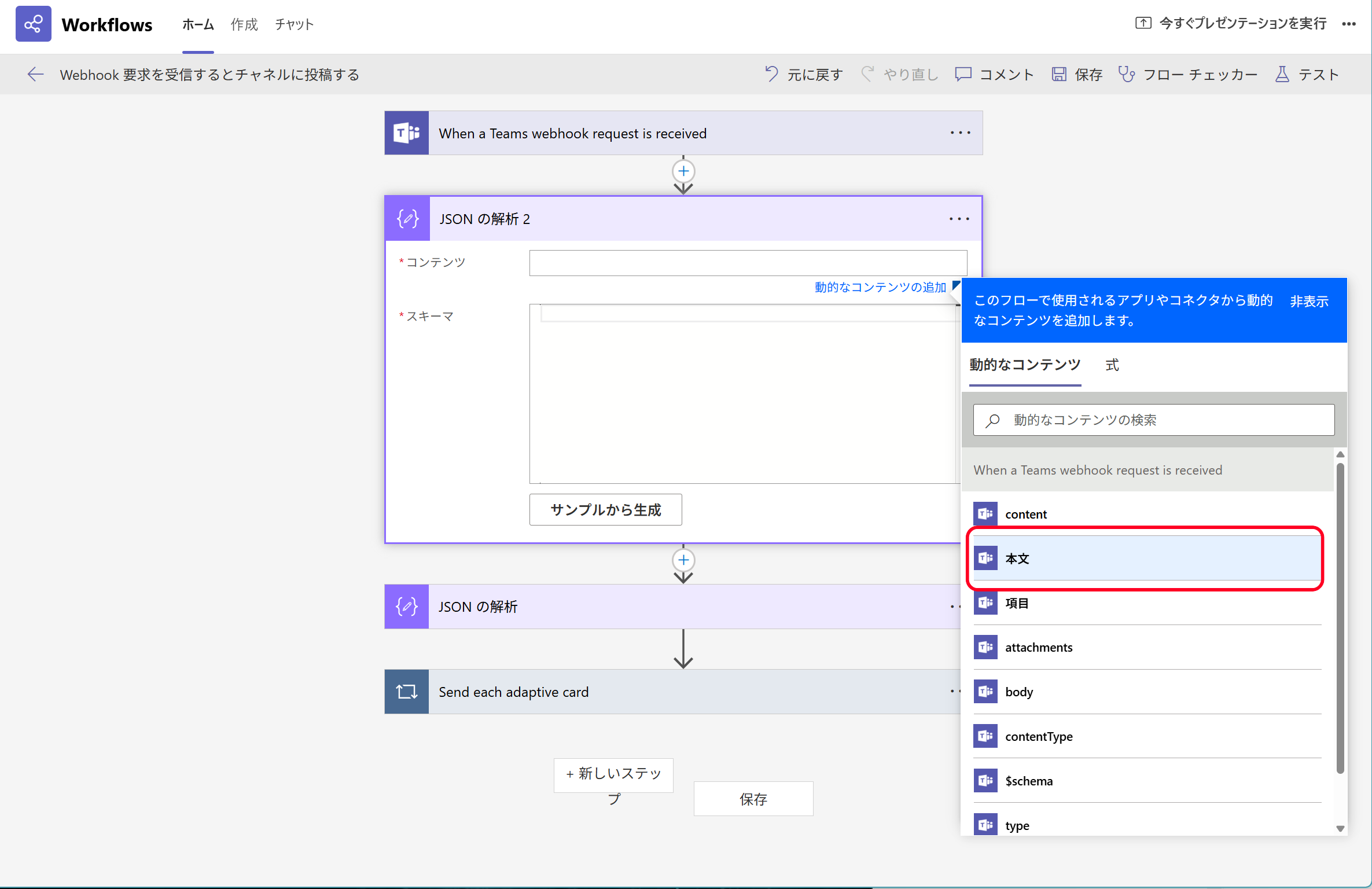Click the コンテンツ input field
This screenshot has width=1372, height=889.
click(748, 263)
